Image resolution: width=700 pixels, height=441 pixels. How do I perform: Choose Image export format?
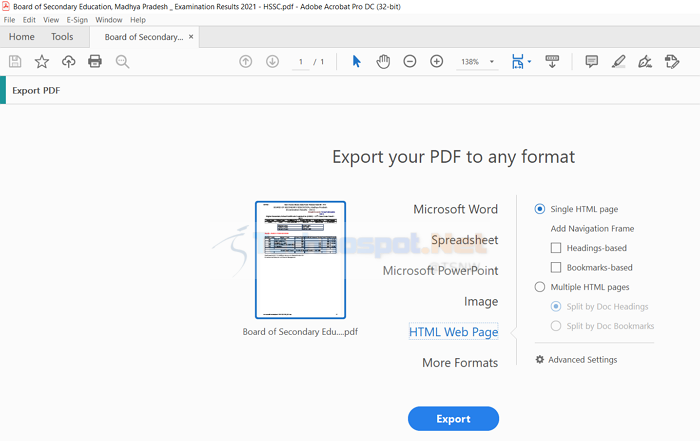pyautogui.click(x=481, y=301)
